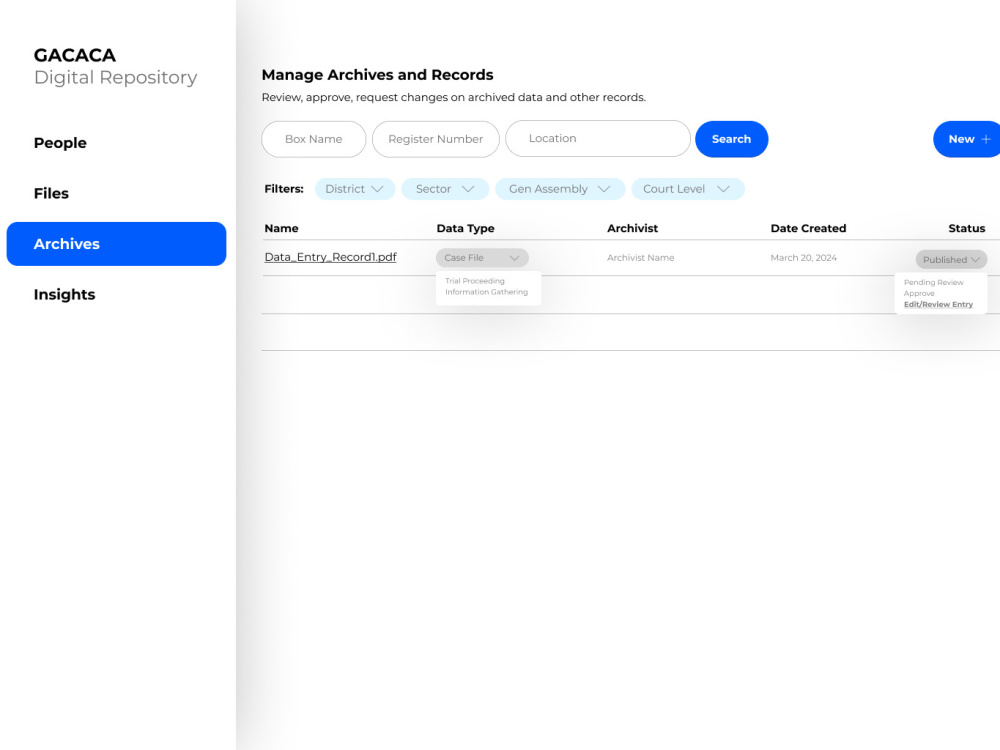Click the Name column header

[x=281, y=228]
